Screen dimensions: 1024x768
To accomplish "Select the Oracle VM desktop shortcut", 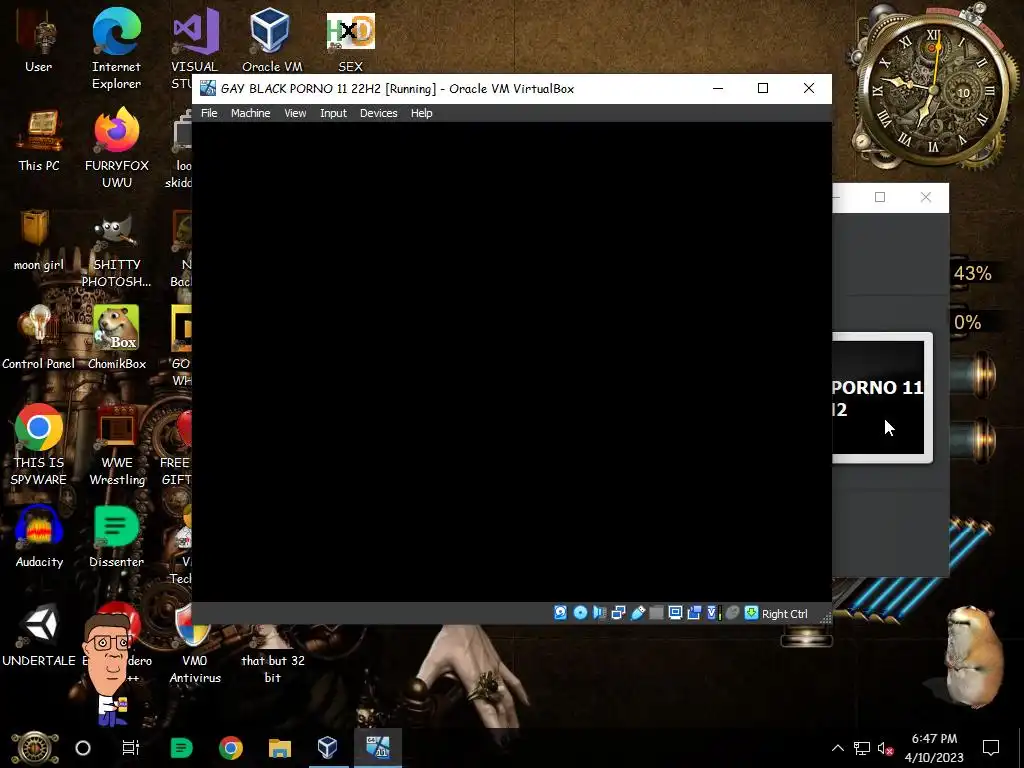I will (272, 40).
